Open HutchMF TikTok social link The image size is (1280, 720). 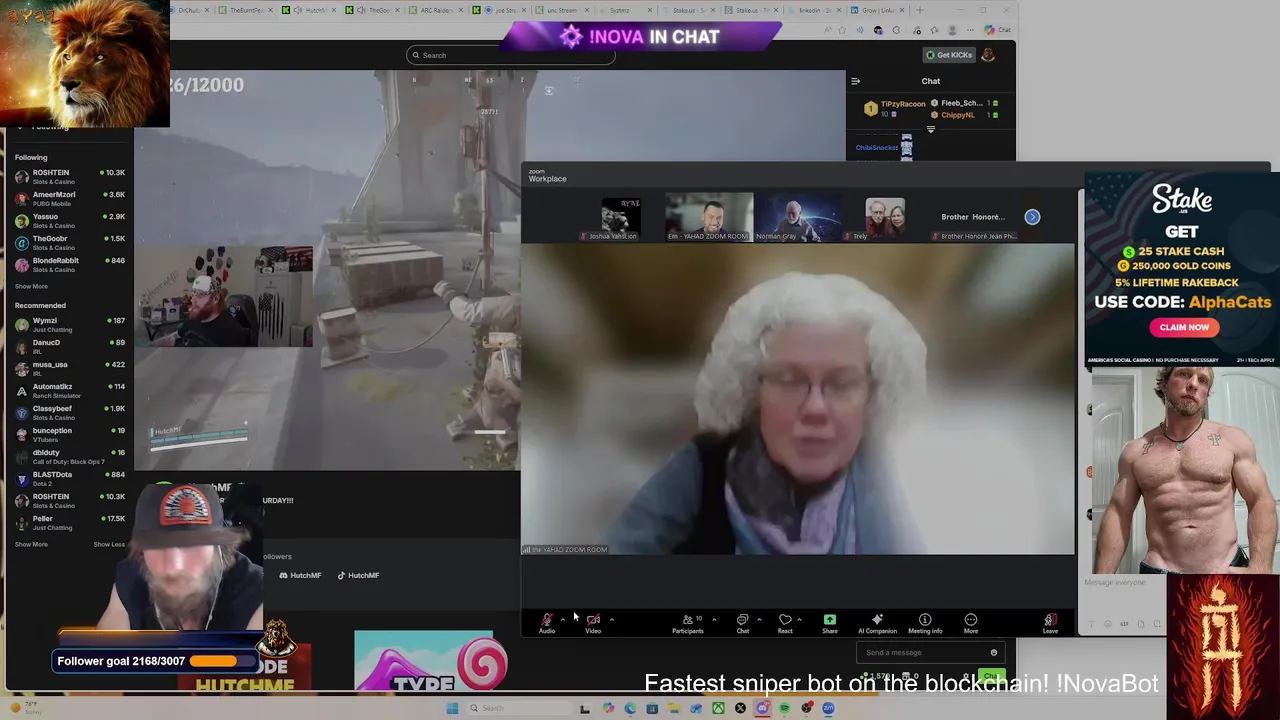click(358, 575)
